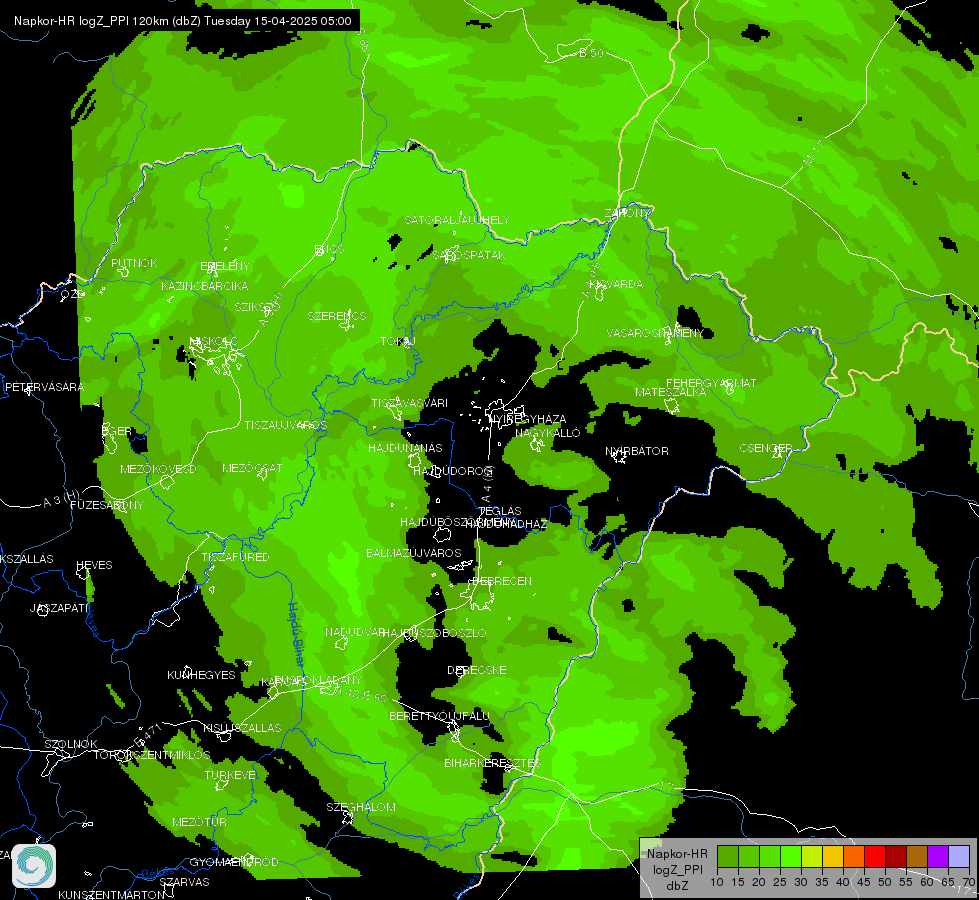
Task: Click the A 3 (H) route label
Action: click(61, 499)
